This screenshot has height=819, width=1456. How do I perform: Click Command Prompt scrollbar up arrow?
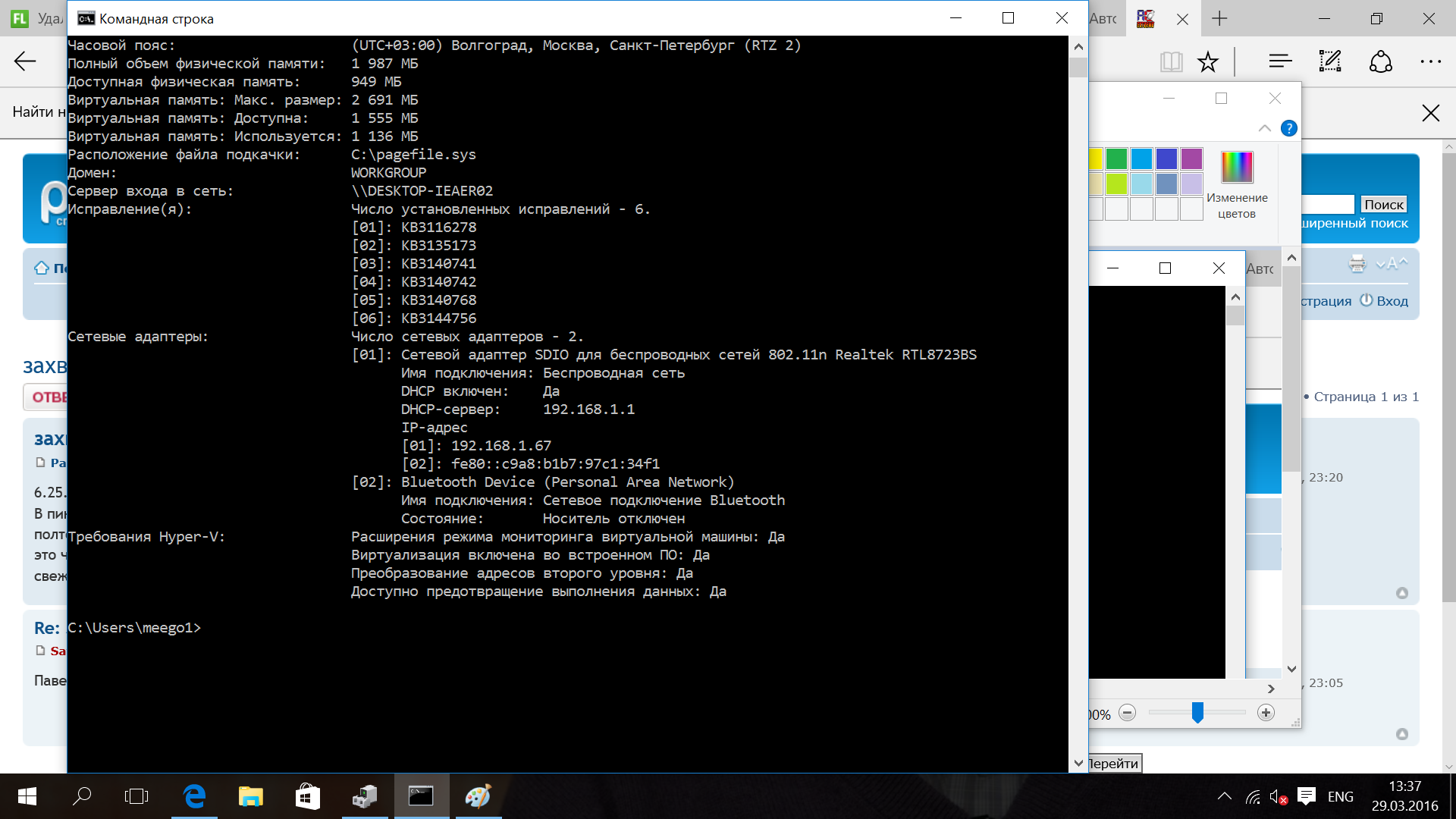pyautogui.click(x=1078, y=46)
